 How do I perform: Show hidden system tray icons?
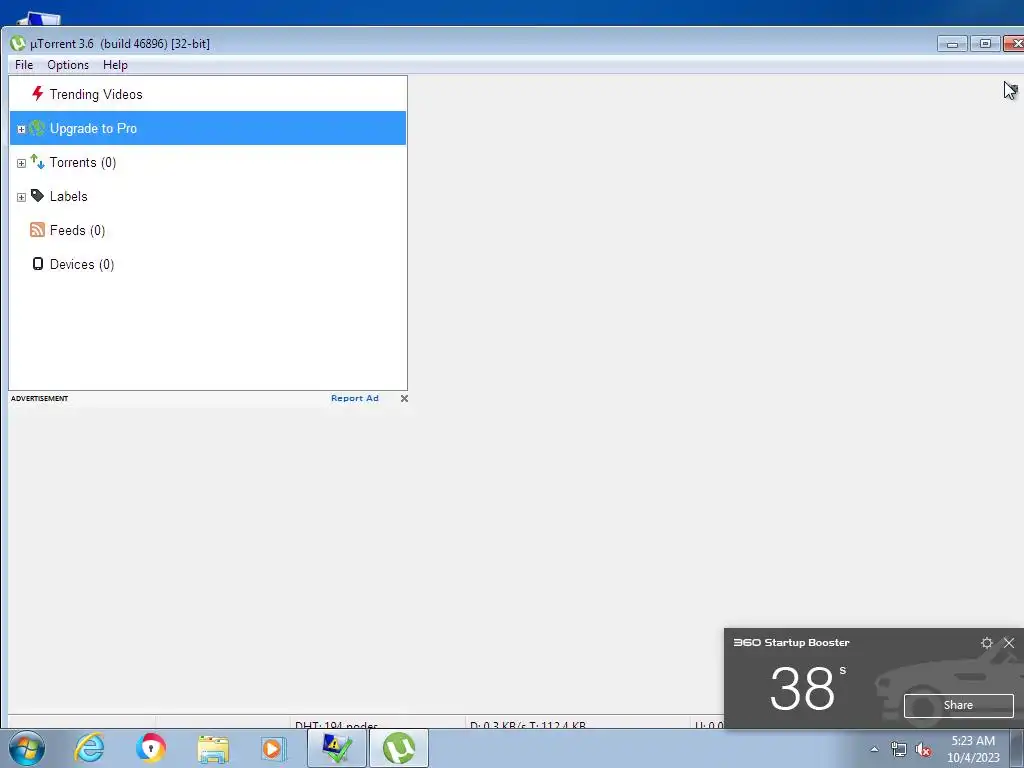click(x=874, y=749)
